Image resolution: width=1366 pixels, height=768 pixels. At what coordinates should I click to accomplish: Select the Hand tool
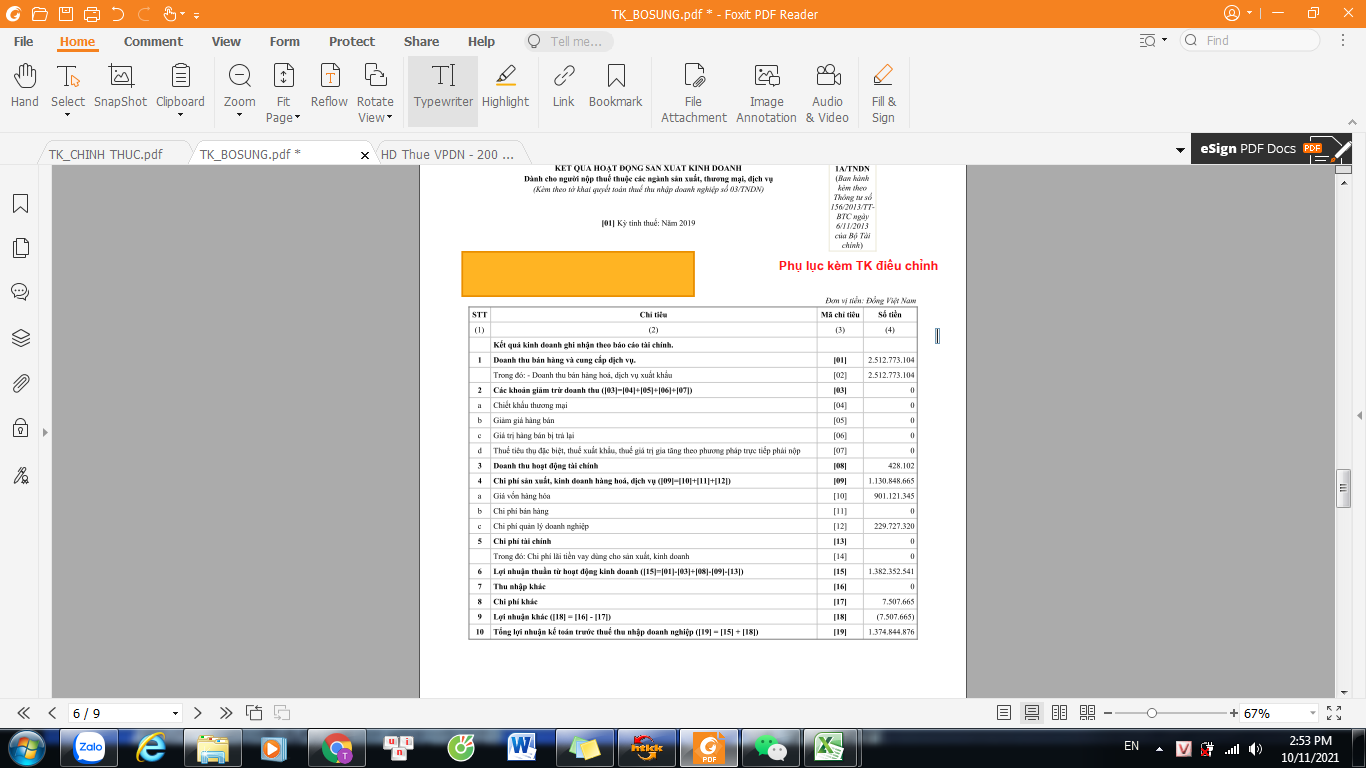click(x=24, y=86)
